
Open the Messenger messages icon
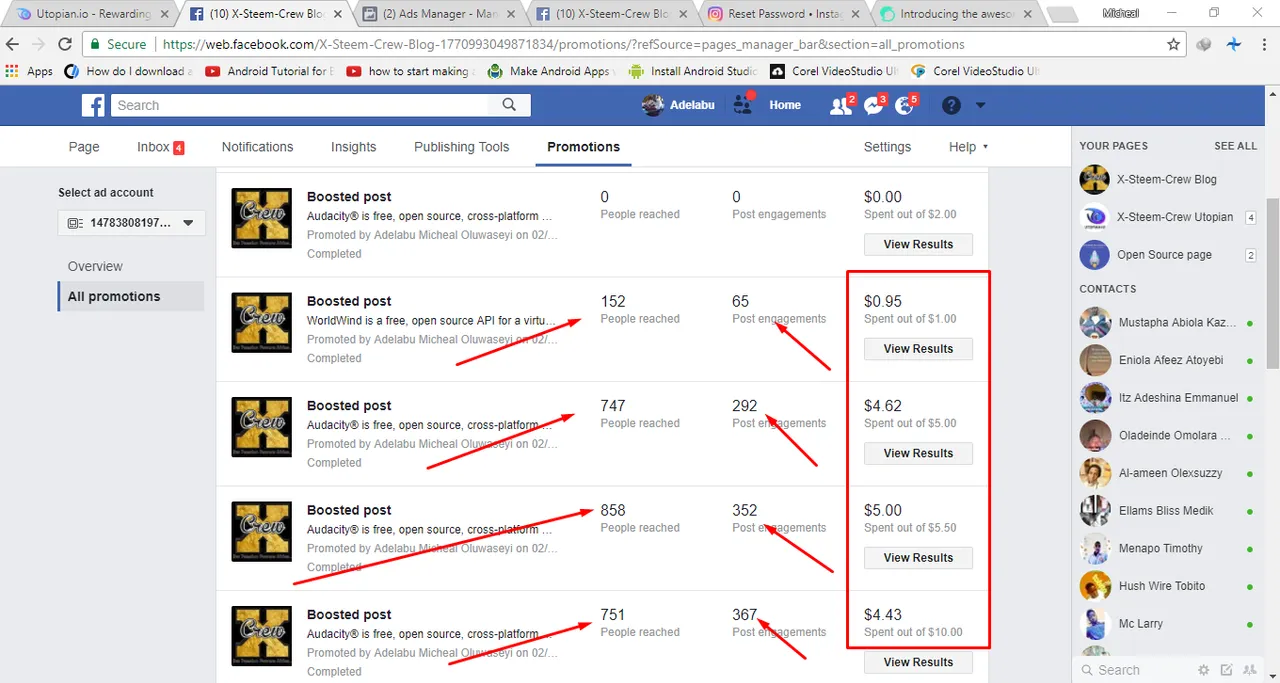tap(873, 105)
